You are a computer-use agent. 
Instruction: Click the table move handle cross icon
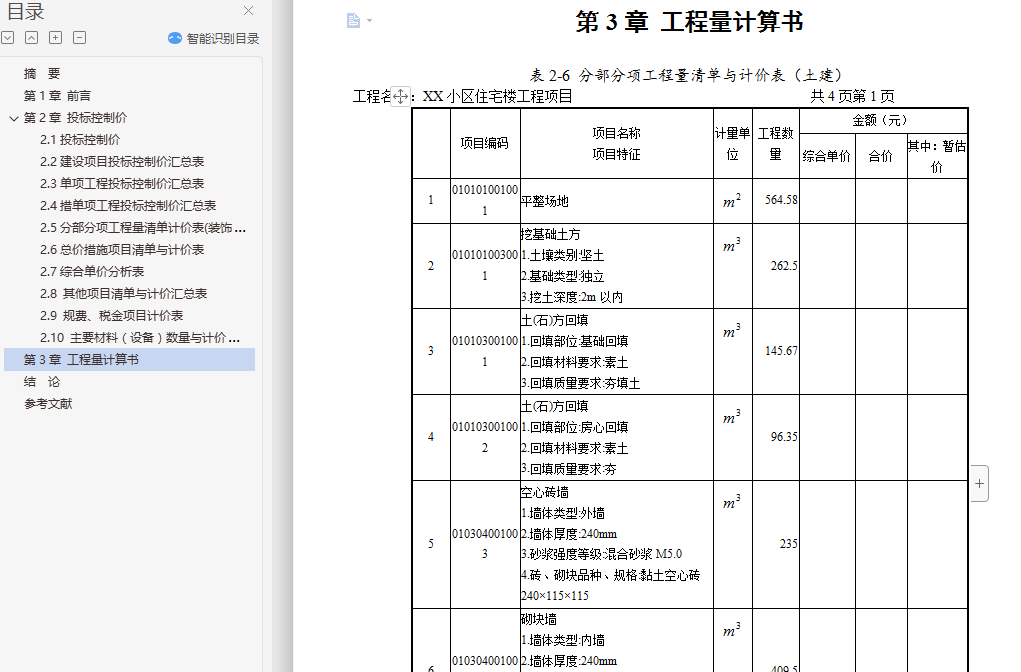[400, 97]
